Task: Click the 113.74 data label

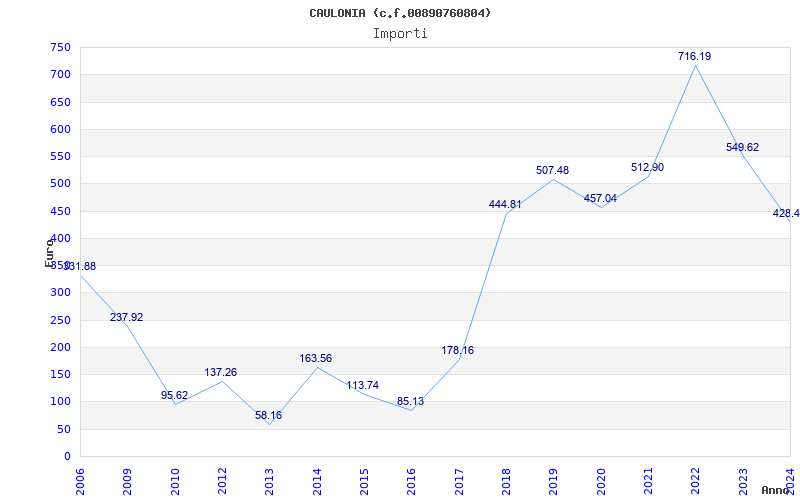Action: [x=363, y=386]
